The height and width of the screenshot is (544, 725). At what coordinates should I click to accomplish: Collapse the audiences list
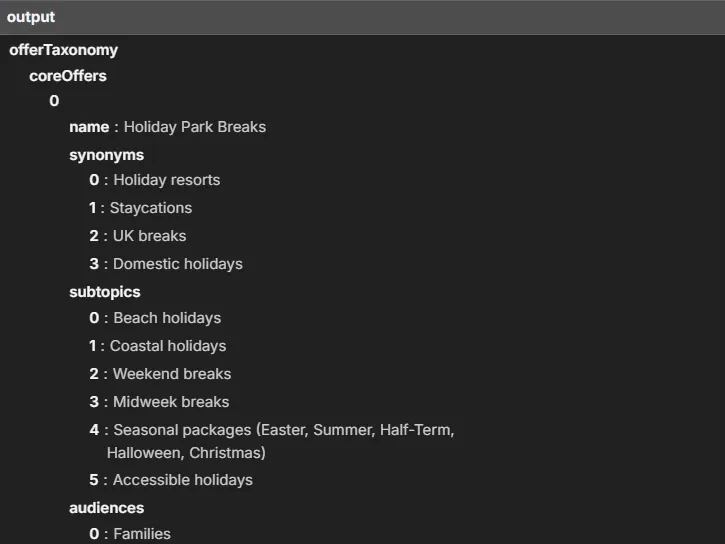click(106, 508)
